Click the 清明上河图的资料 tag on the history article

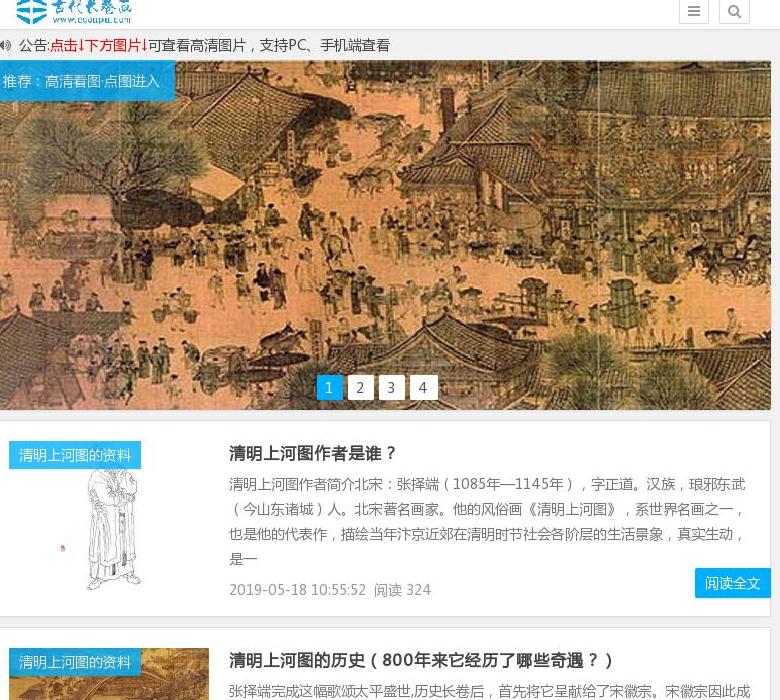(75, 662)
